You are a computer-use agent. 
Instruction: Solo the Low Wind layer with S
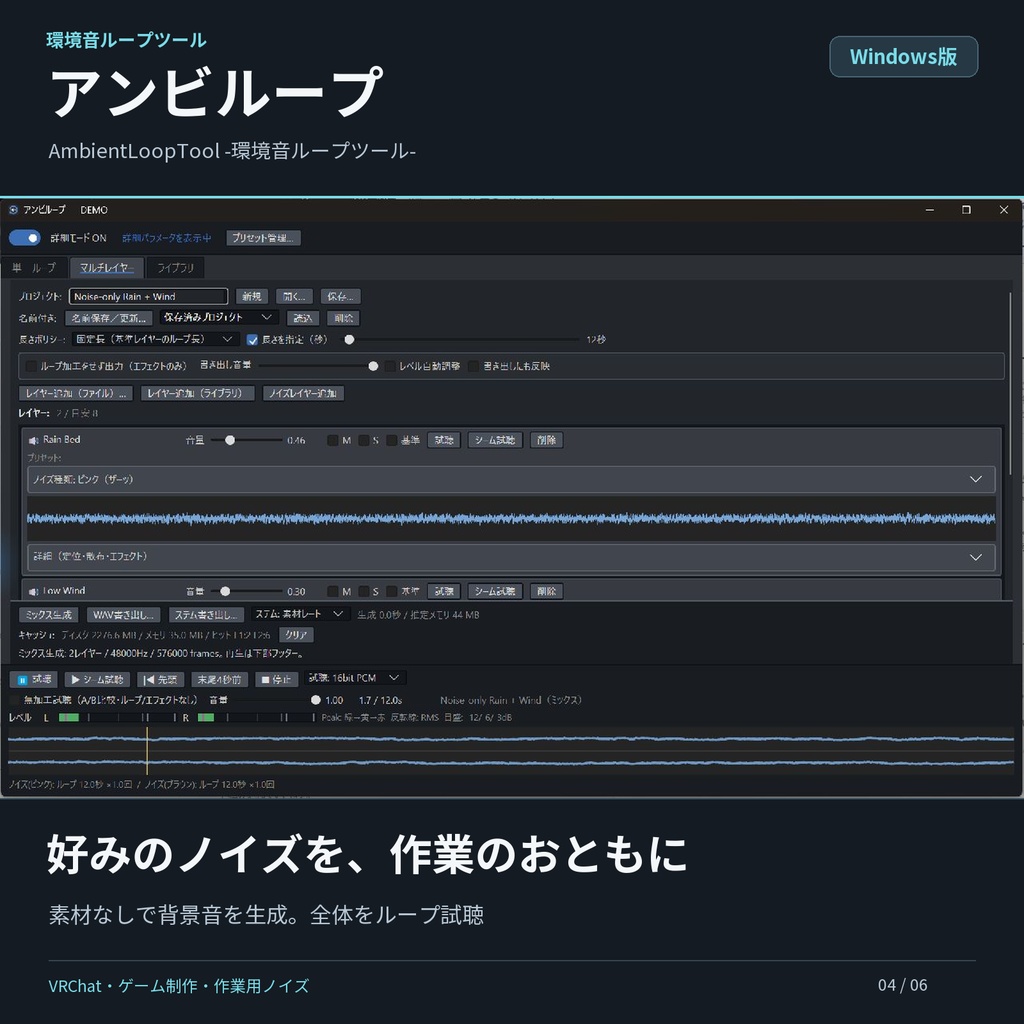point(364,591)
